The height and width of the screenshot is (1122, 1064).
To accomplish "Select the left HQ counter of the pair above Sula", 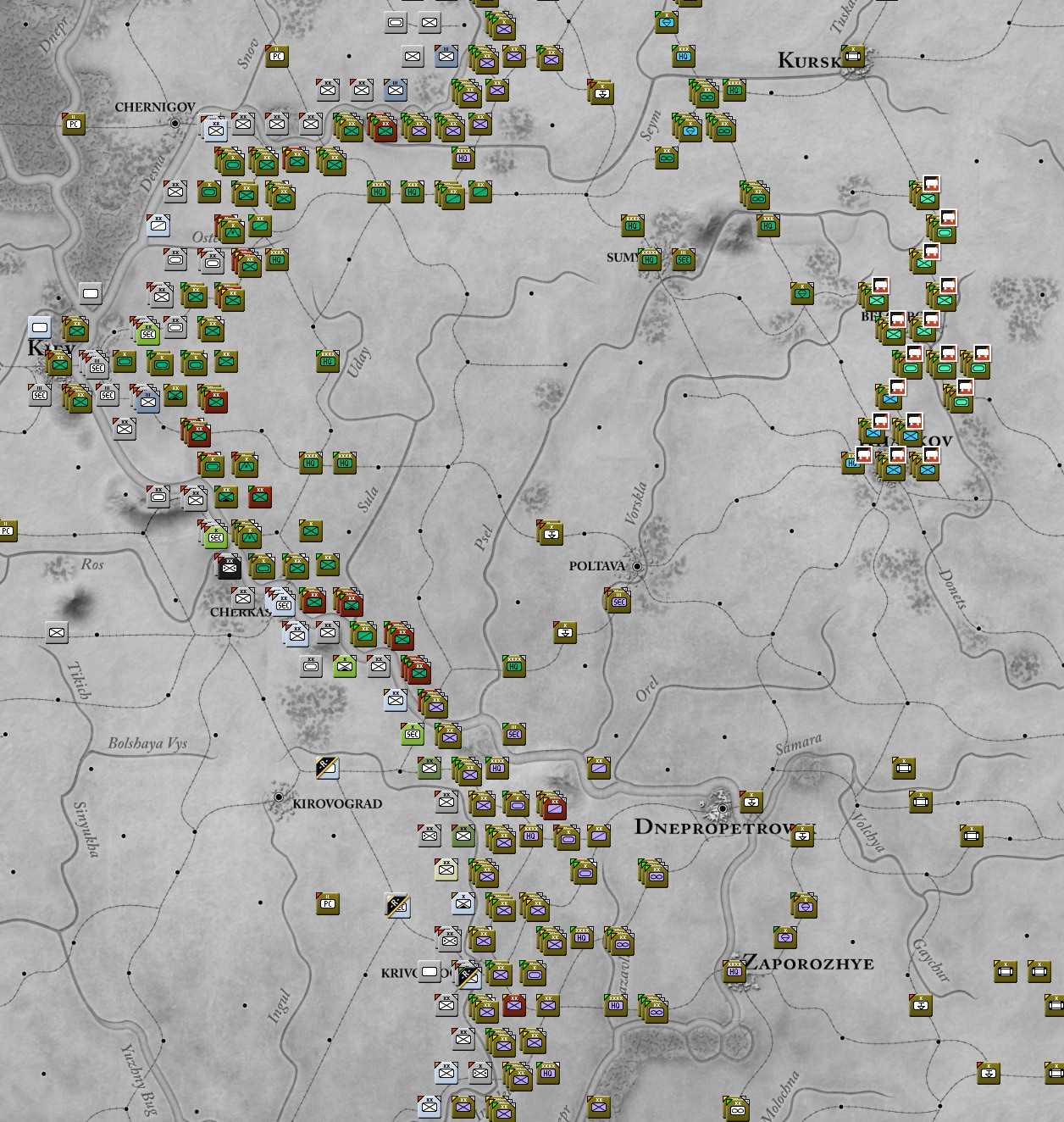I will click(x=311, y=463).
